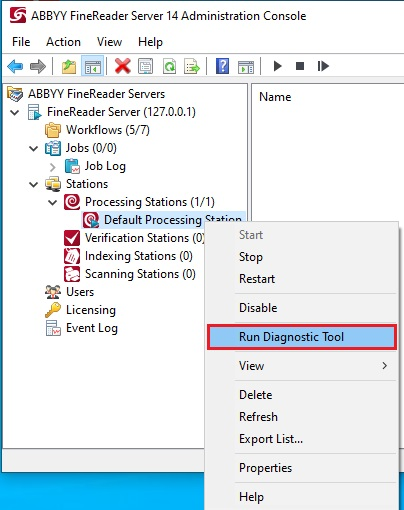Screen dimensions: 404x510
Task: Collapse the Processing Stations (1/1) node
Action: (x=53, y=202)
